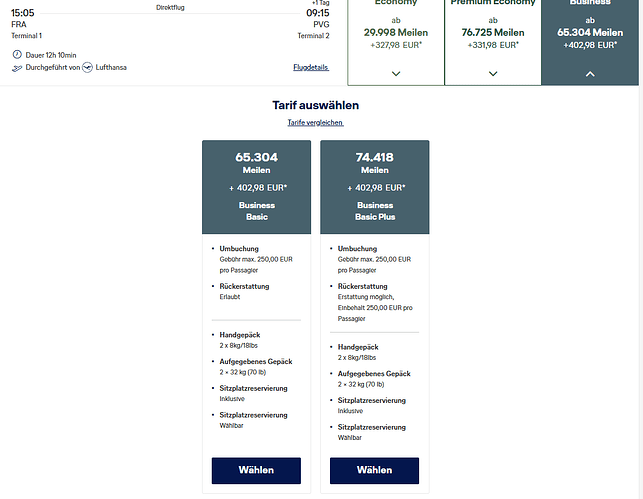
Task: Click Terminal 2 under PVG
Action: coord(313,36)
